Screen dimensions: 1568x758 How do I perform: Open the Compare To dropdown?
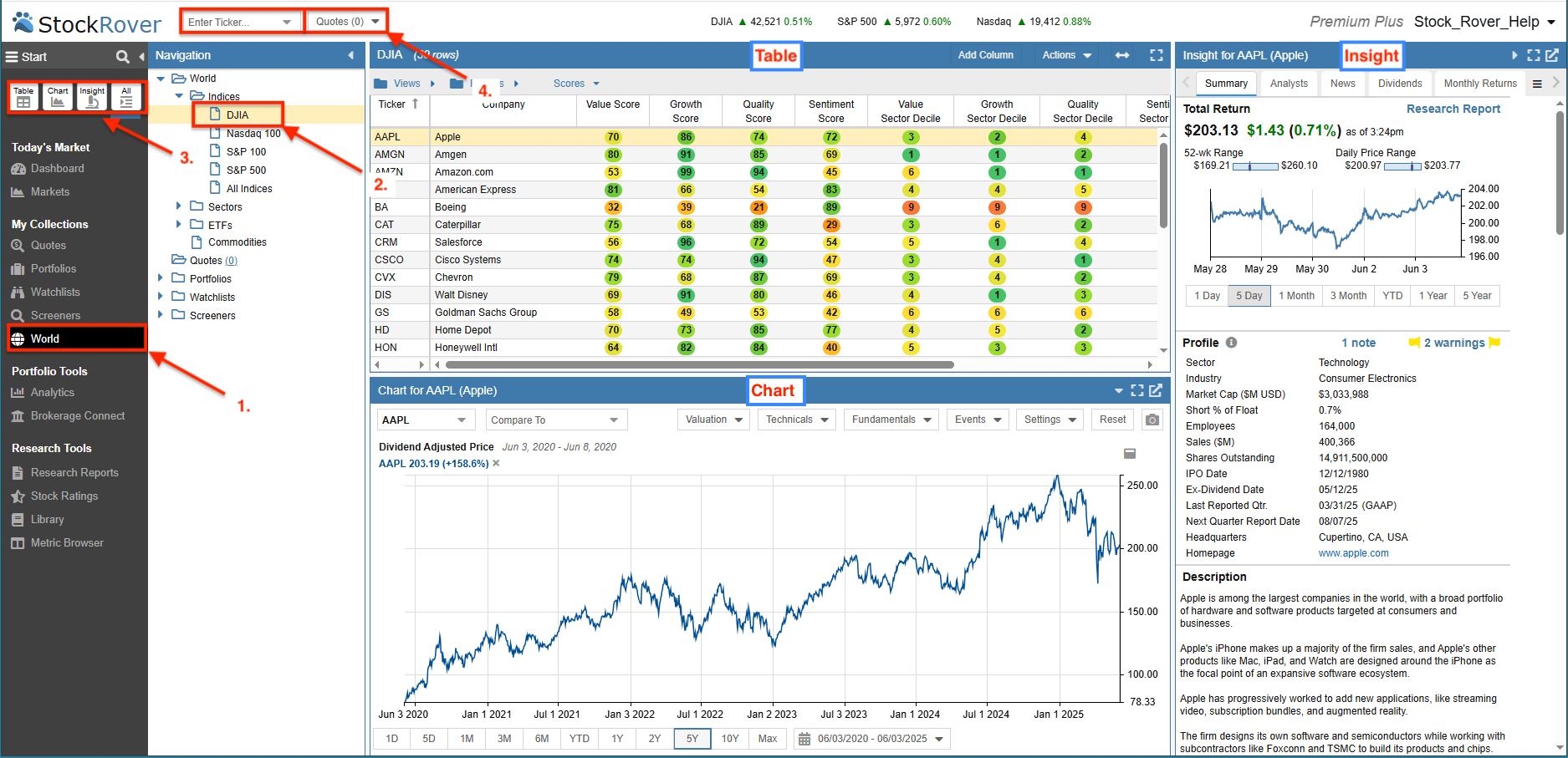pyautogui.click(x=555, y=420)
